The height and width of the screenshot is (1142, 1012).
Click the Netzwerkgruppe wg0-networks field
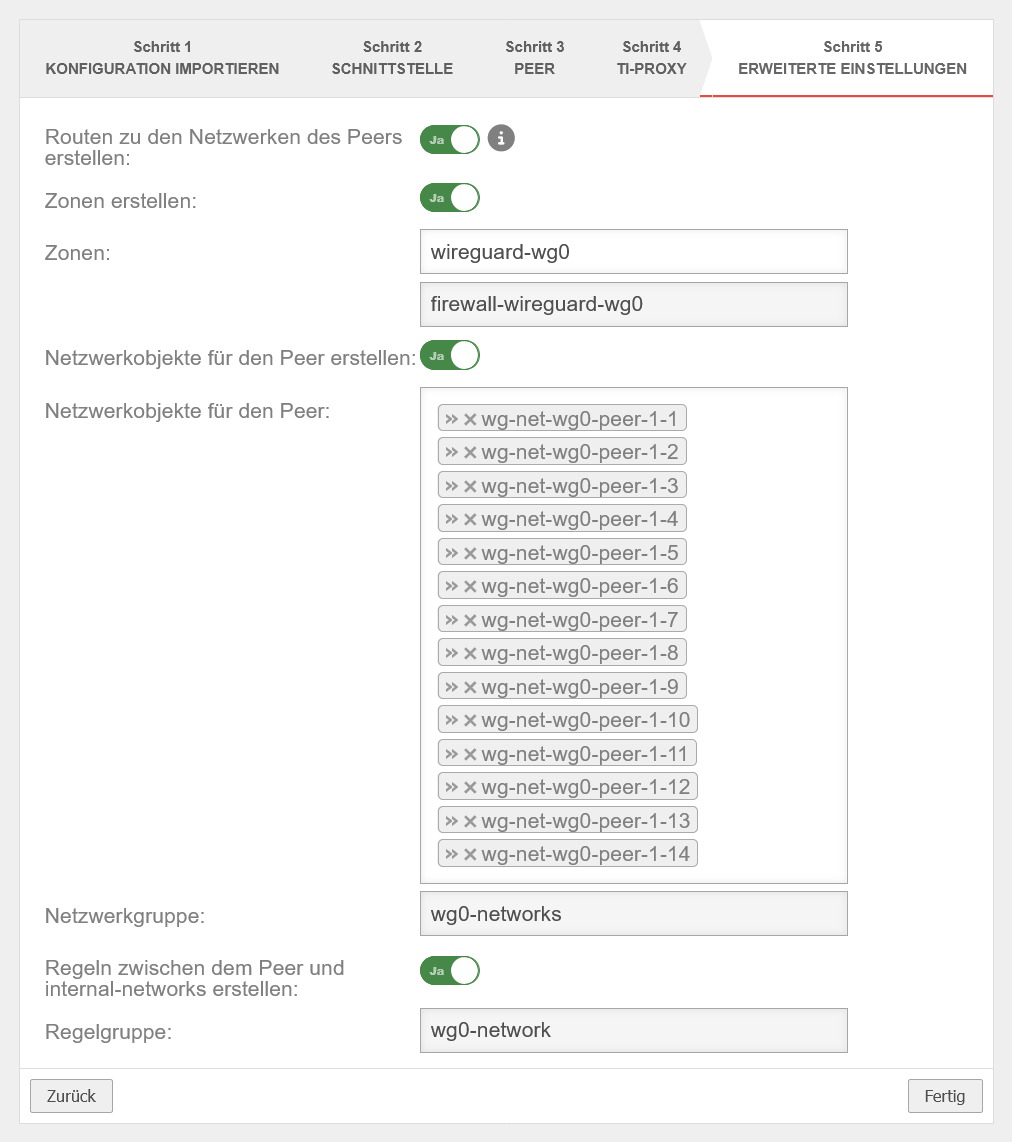(x=633, y=914)
